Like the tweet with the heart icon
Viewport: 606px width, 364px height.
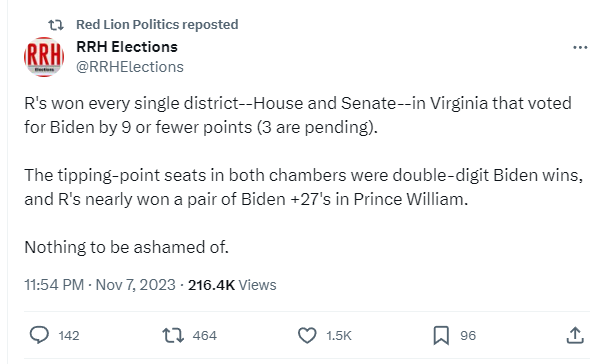click(307, 335)
